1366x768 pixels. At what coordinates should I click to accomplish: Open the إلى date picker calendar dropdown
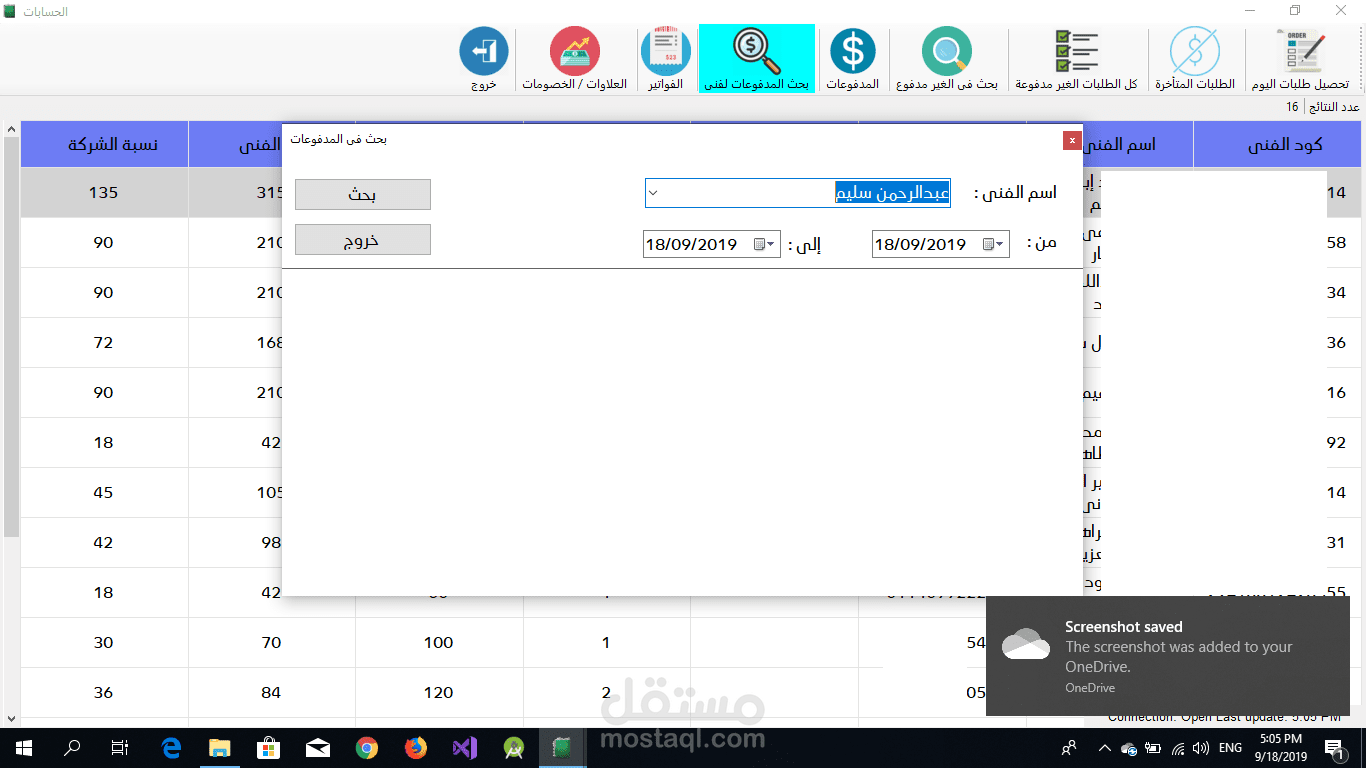point(764,244)
